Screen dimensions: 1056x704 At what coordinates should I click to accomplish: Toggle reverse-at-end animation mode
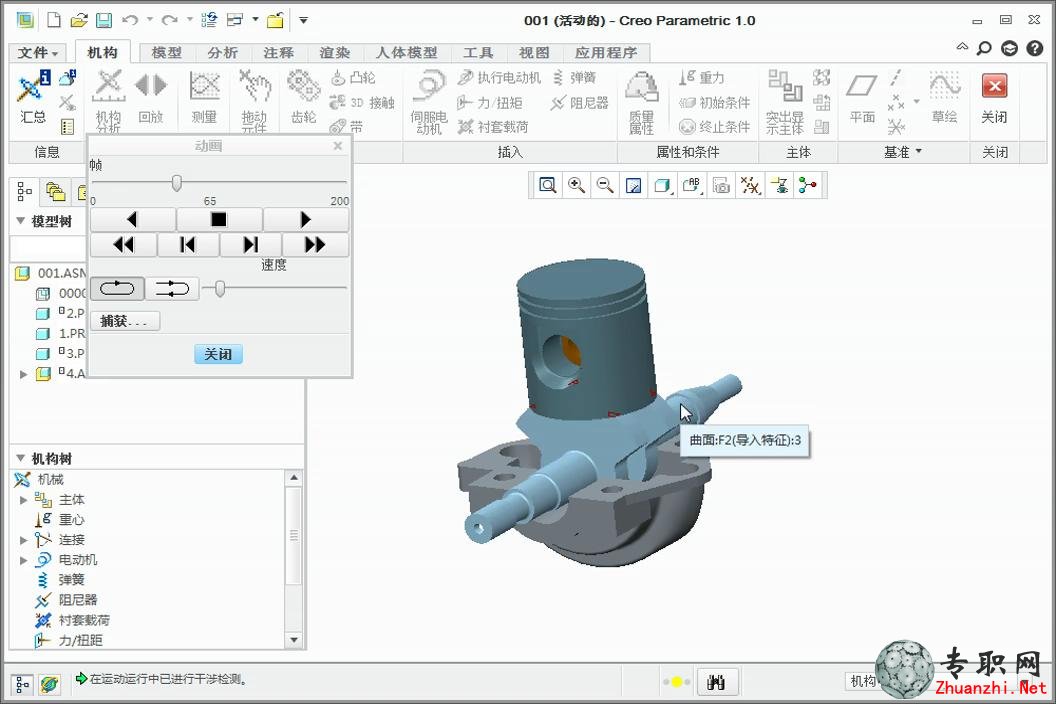point(172,289)
